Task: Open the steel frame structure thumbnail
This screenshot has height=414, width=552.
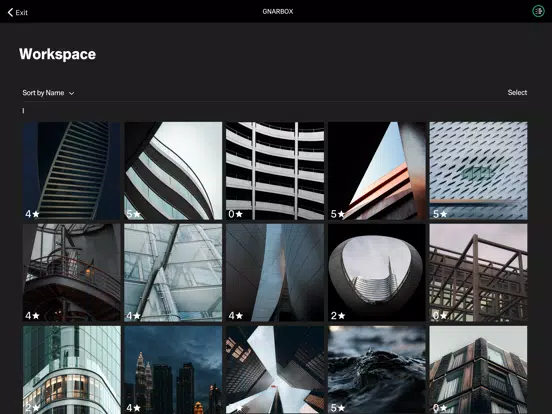Action: [x=478, y=272]
